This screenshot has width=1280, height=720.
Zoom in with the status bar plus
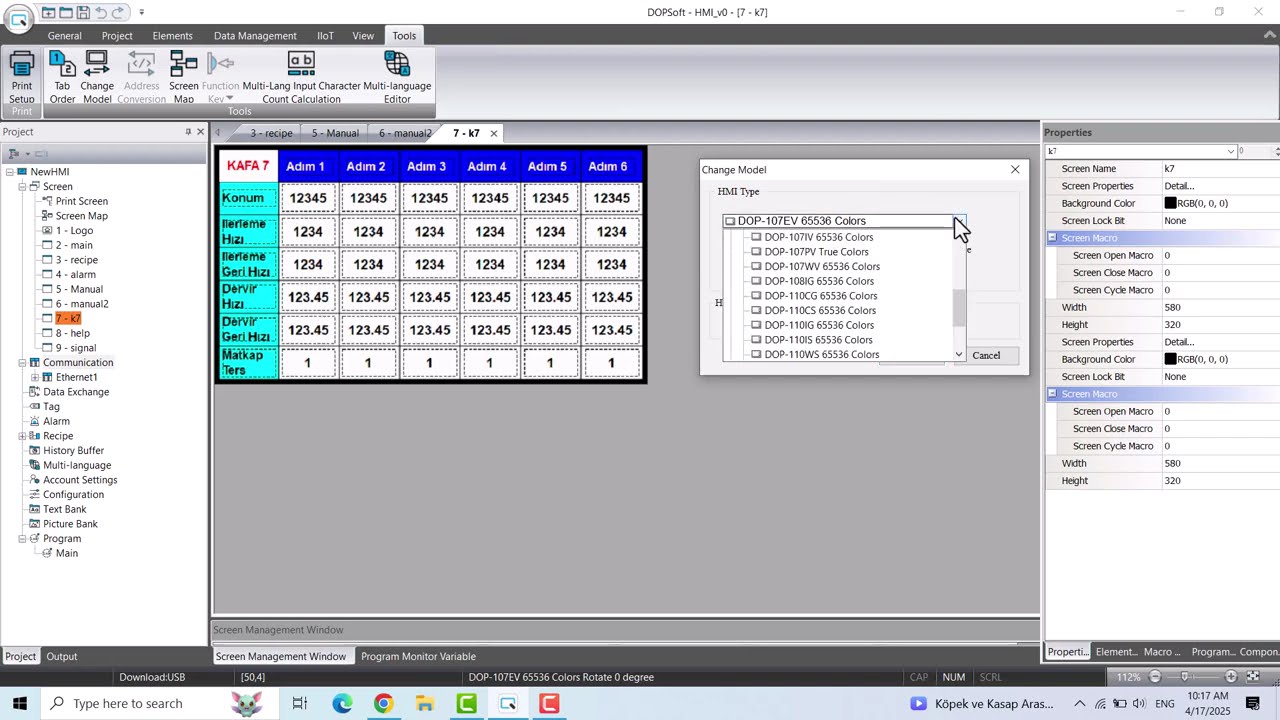coord(1231,677)
